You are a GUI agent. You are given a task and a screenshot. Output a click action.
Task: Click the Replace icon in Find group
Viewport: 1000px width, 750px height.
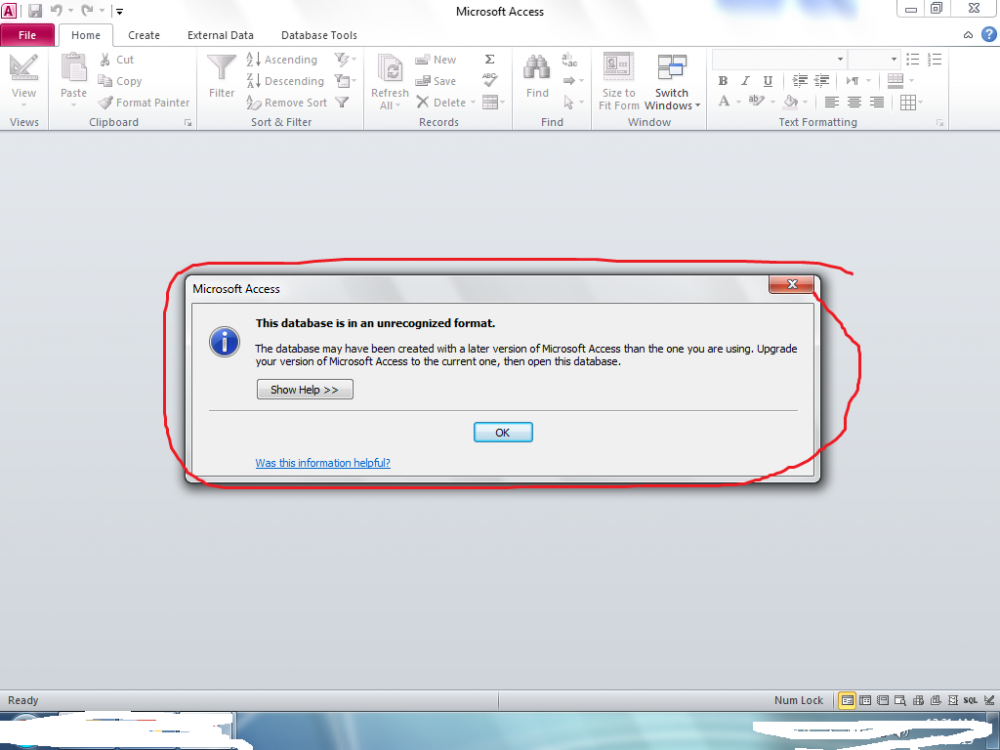pos(570,60)
